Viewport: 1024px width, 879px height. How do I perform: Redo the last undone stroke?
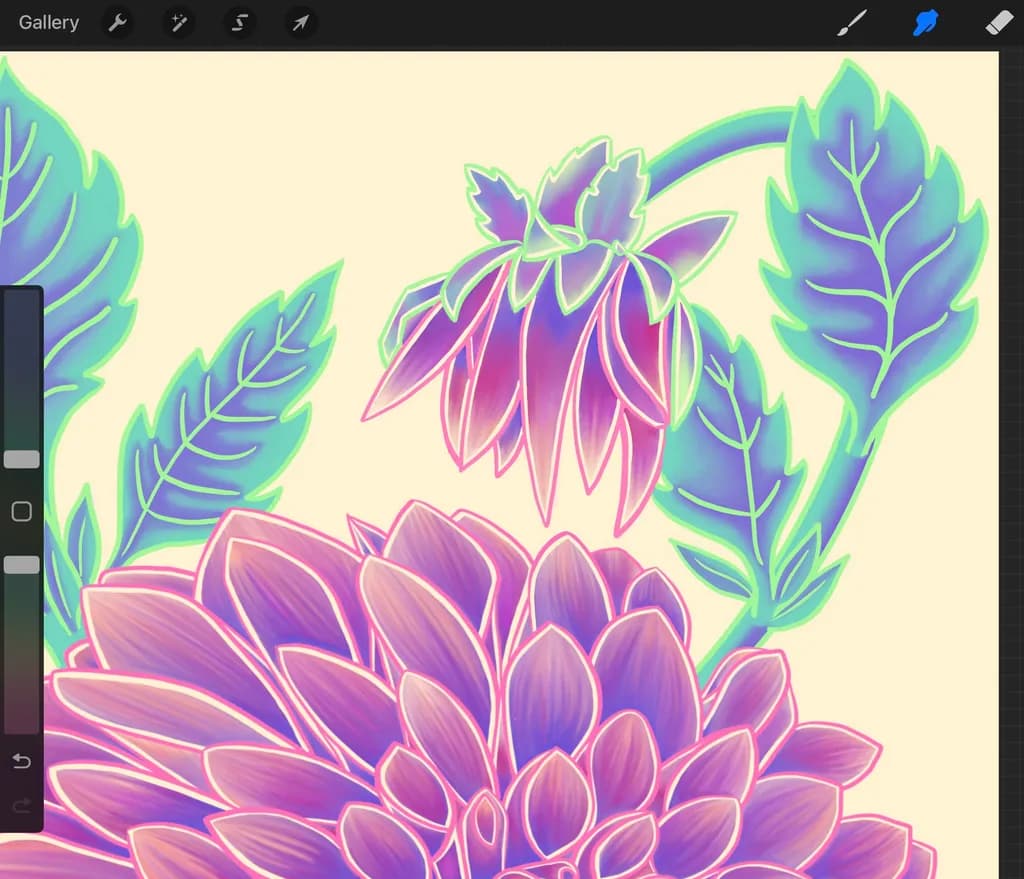pos(22,806)
